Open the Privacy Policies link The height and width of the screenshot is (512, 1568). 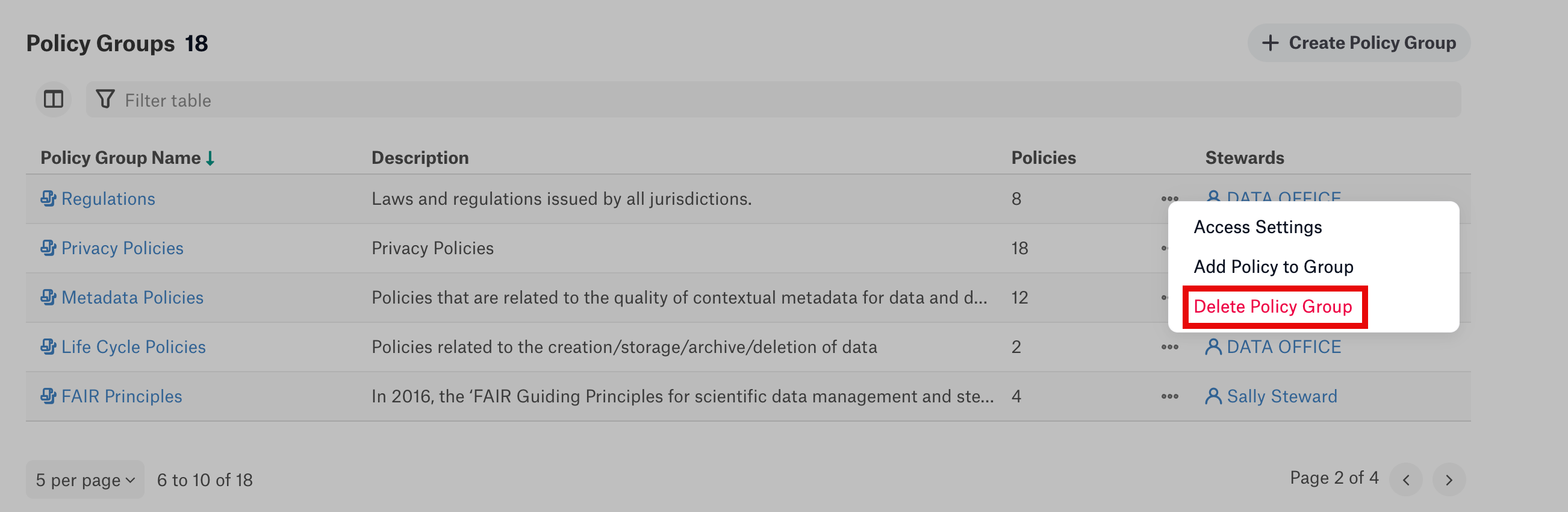pos(122,248)
